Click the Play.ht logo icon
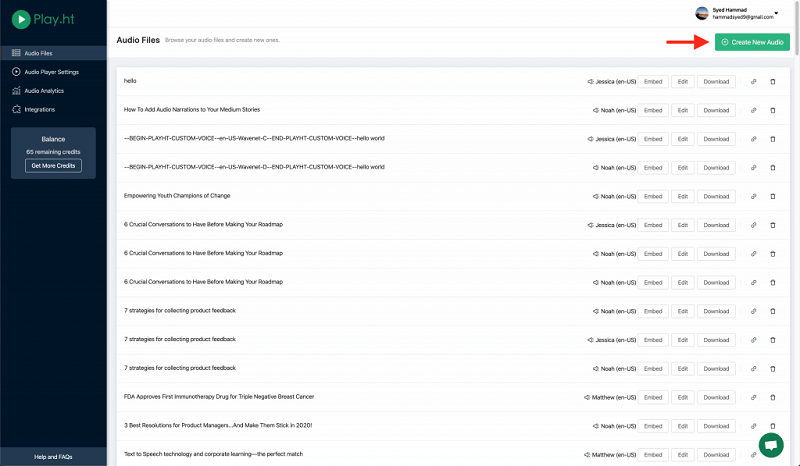The width and height of the screenshot is (800, 466). pos(18,21)
